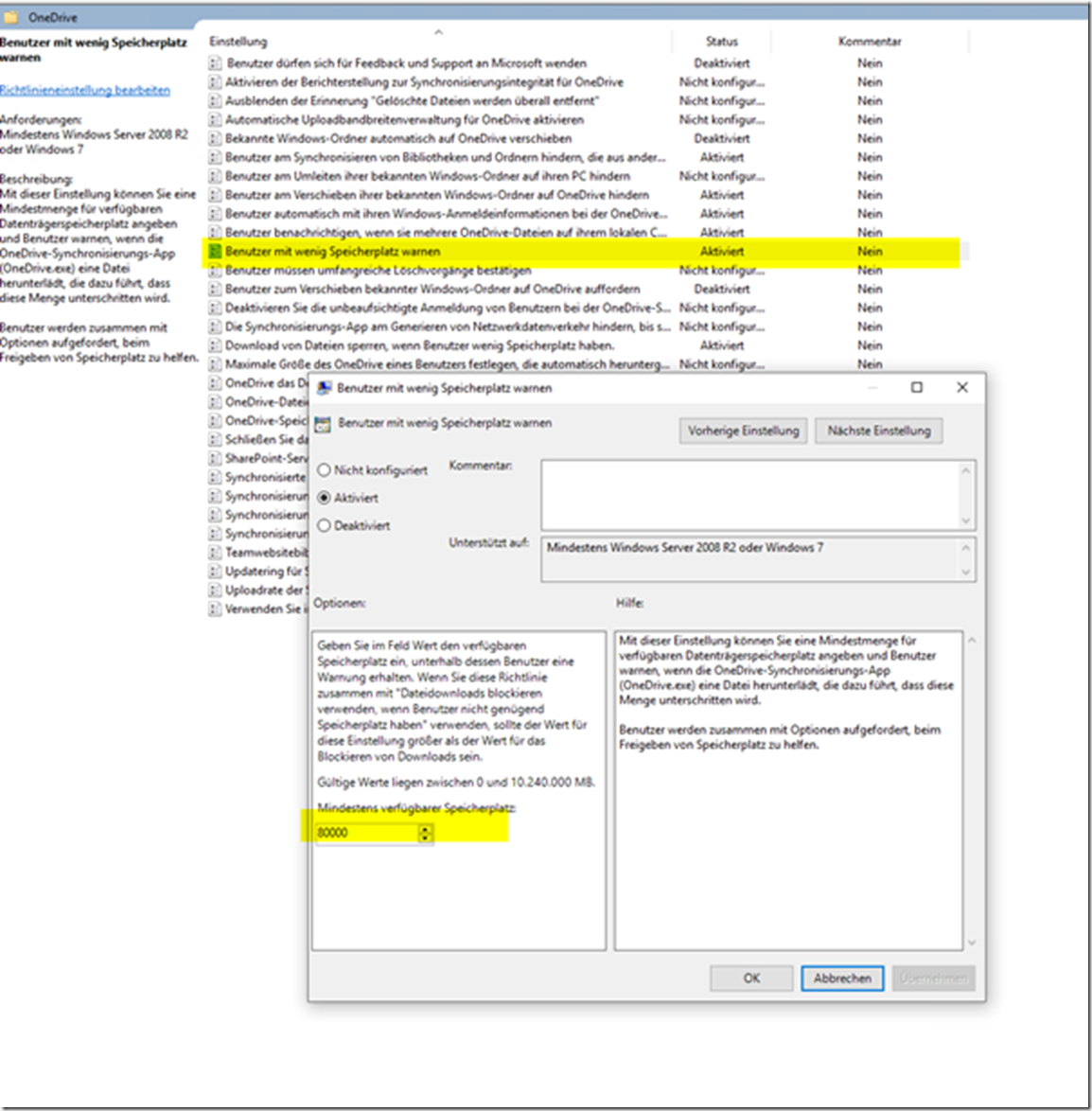Viewport: 1092px width, 1111px height.
Task: Click policy icon of 'Benutzer am Umleiten' row
Action: click(215, 176)
